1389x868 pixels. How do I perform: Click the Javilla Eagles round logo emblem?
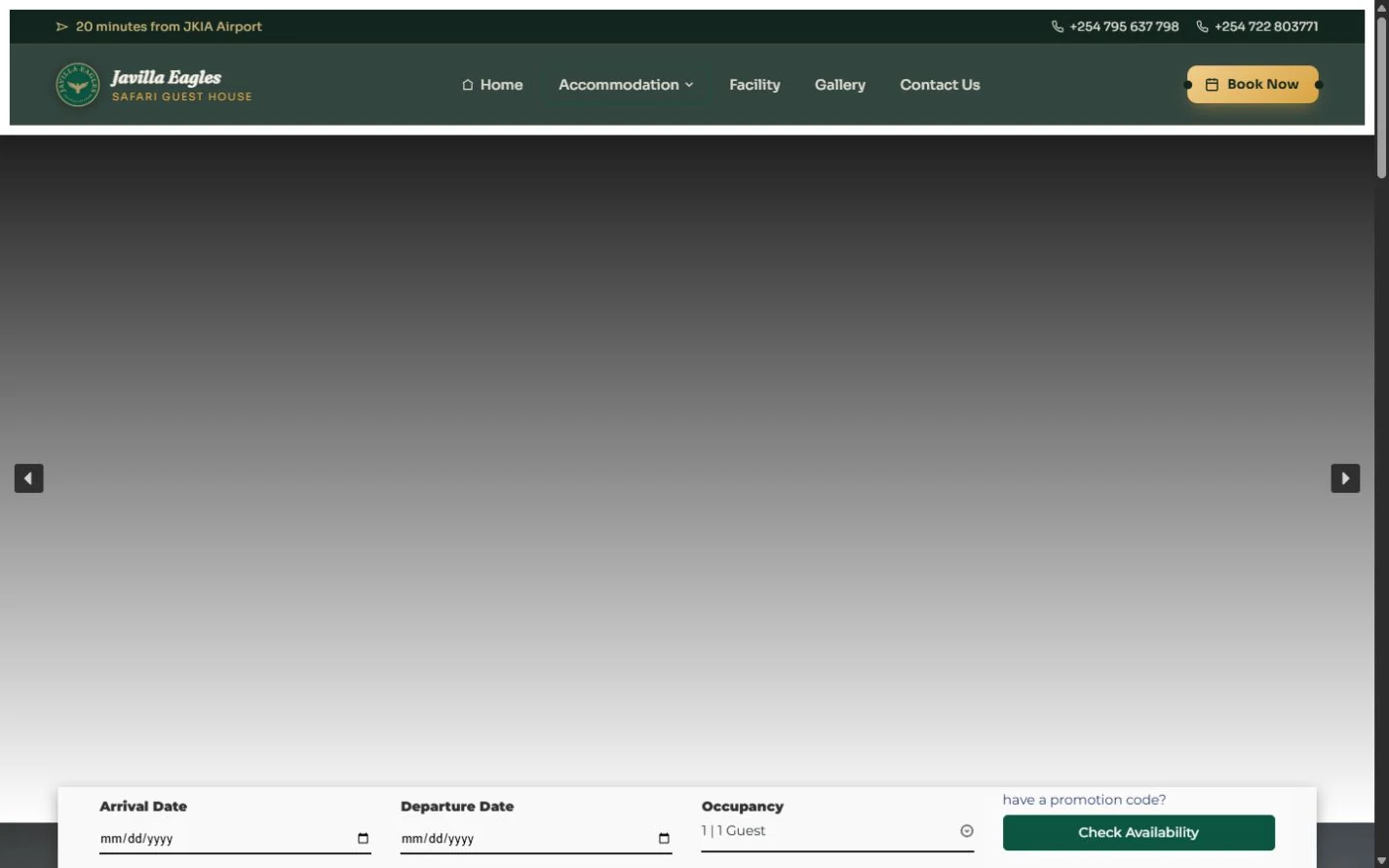pos(78,85)
